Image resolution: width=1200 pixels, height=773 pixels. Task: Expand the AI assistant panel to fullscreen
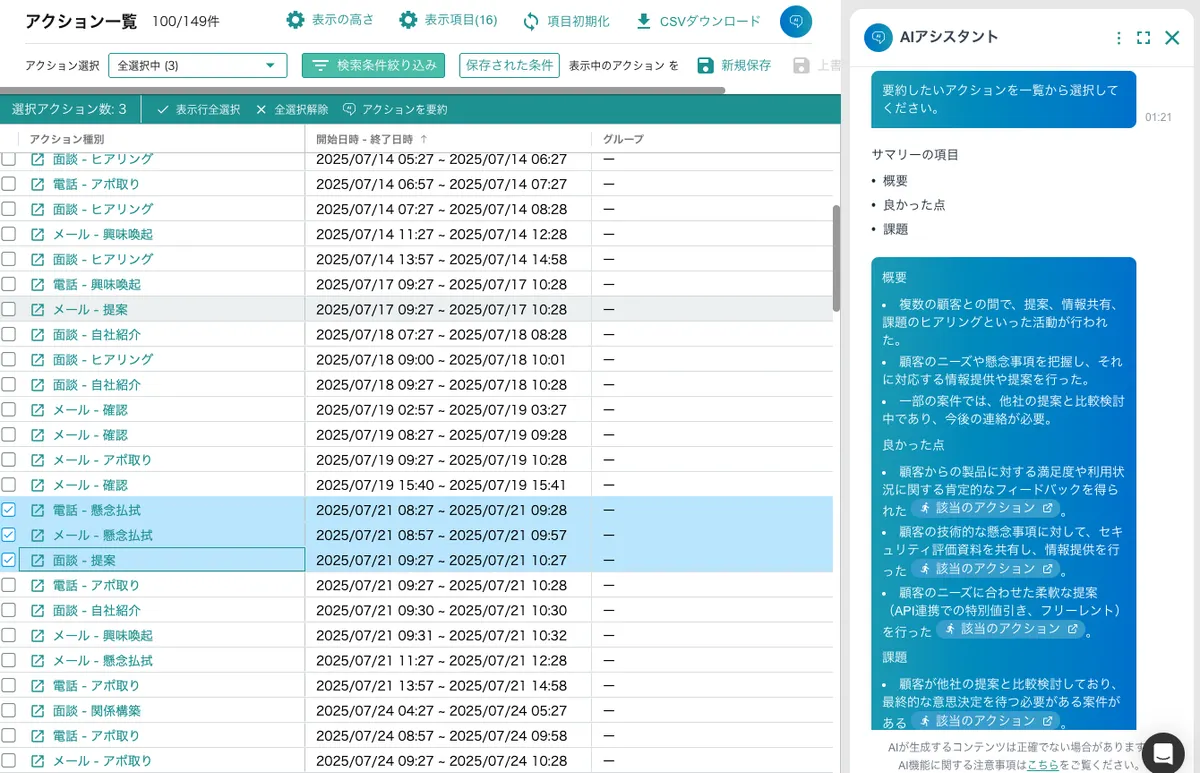tap(1144, 38)
